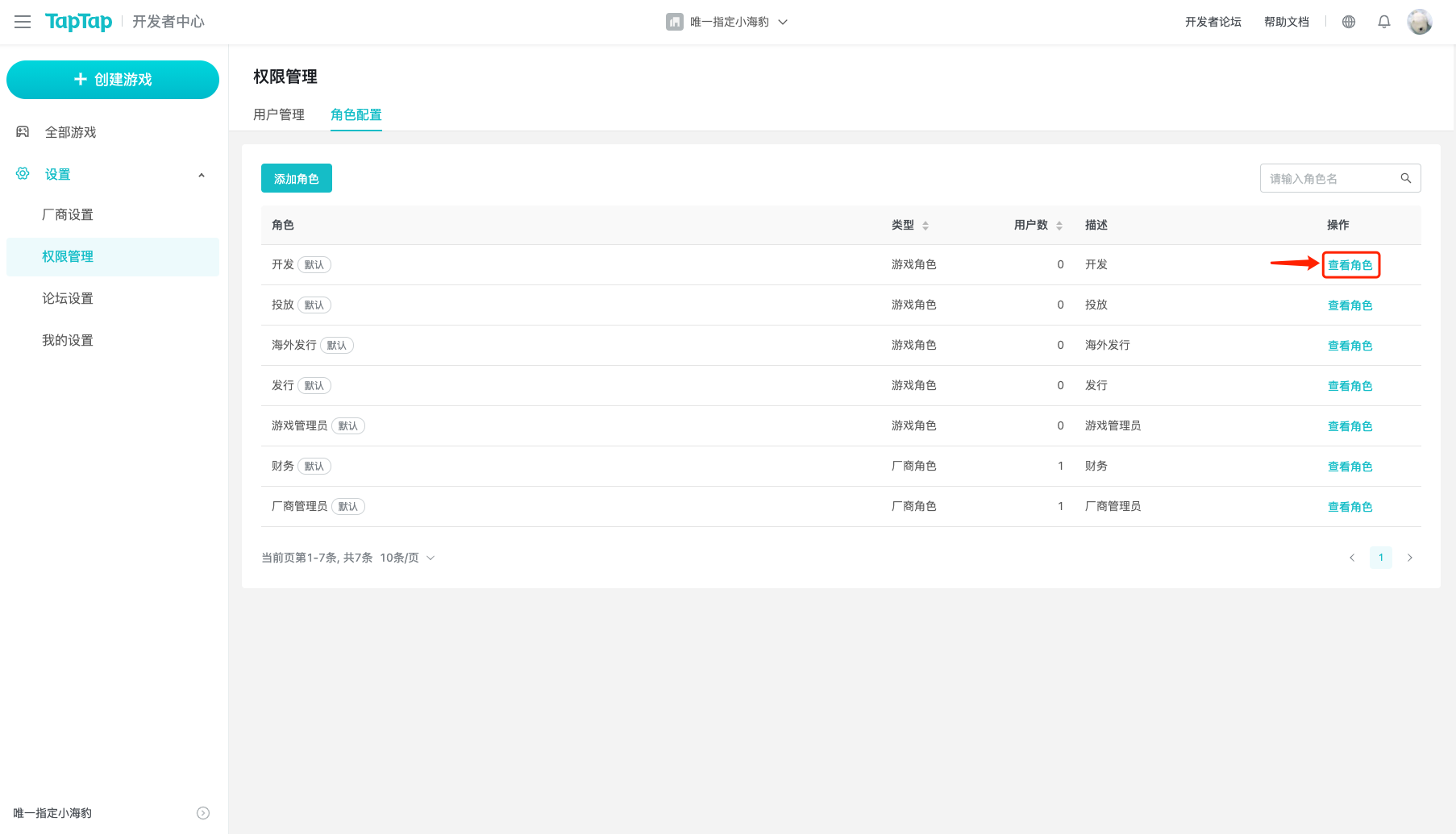
Task: Click the TapTap logo
Action: click(x=78, y=22)
